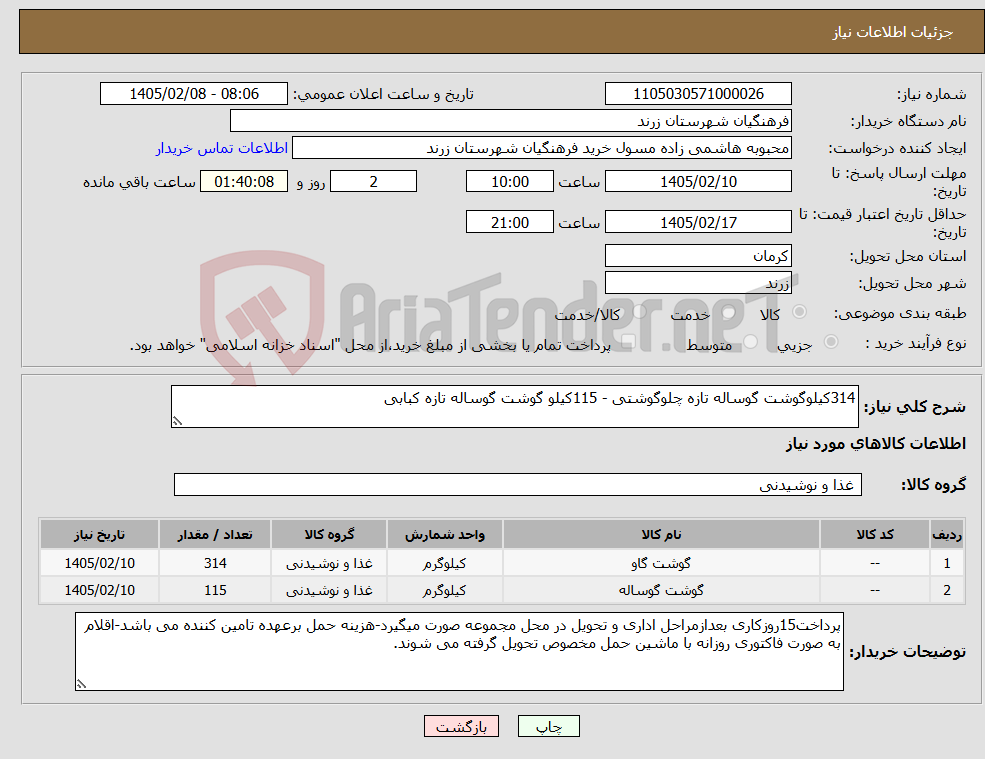This screenshot has height=759, width=985.
Task: Click the جزئیات اطلاعات نیاز page title
Action: [893, 32]
